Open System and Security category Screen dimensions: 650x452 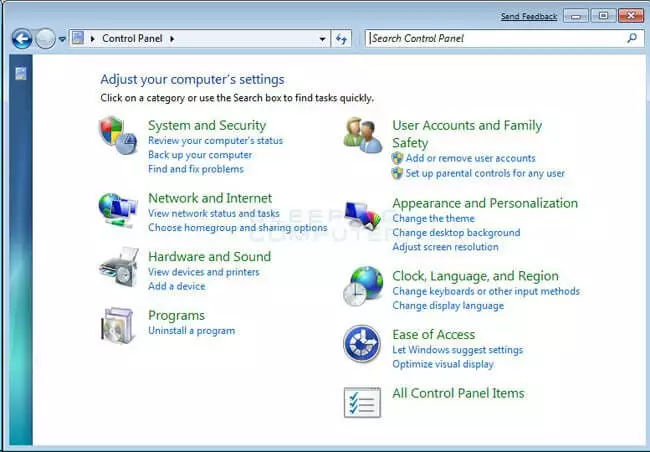(207, 125)
